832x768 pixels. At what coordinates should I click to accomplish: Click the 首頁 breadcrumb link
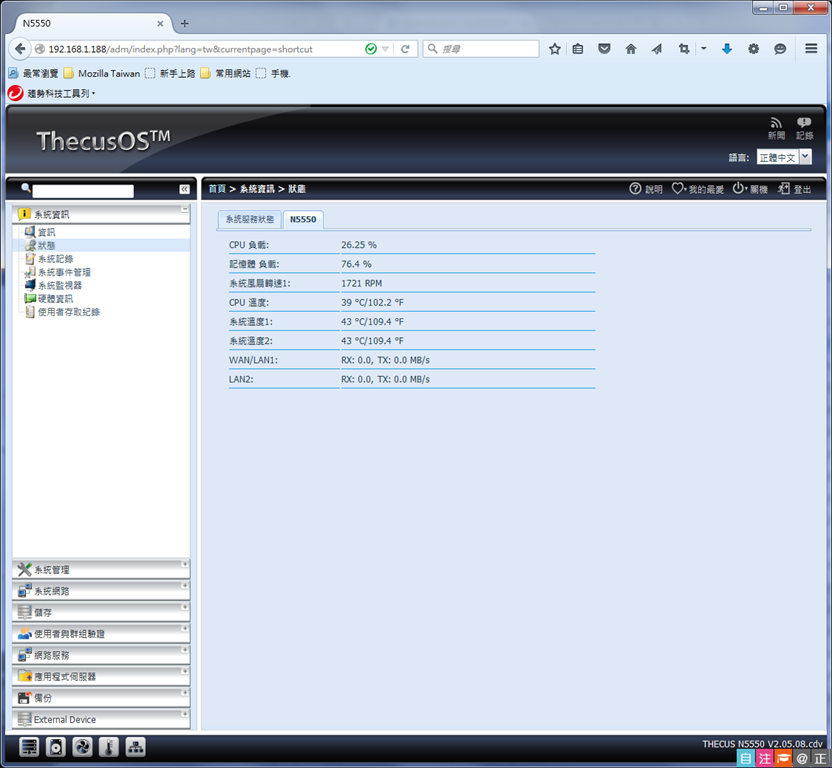217,189
